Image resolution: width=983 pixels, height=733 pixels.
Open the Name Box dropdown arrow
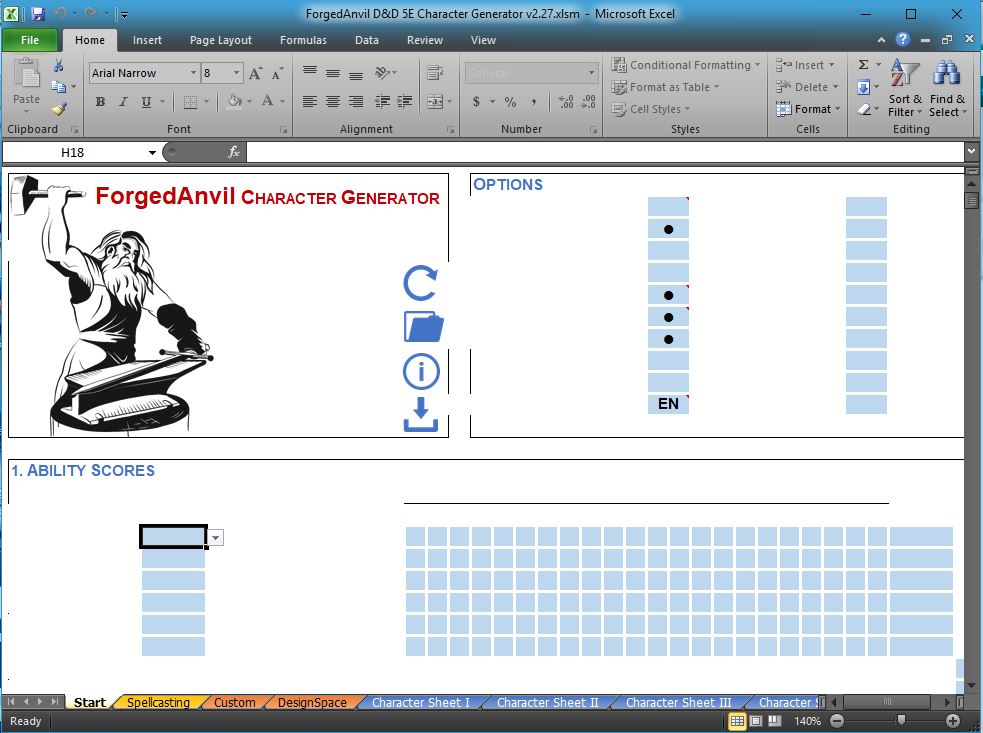click(152, 152)
